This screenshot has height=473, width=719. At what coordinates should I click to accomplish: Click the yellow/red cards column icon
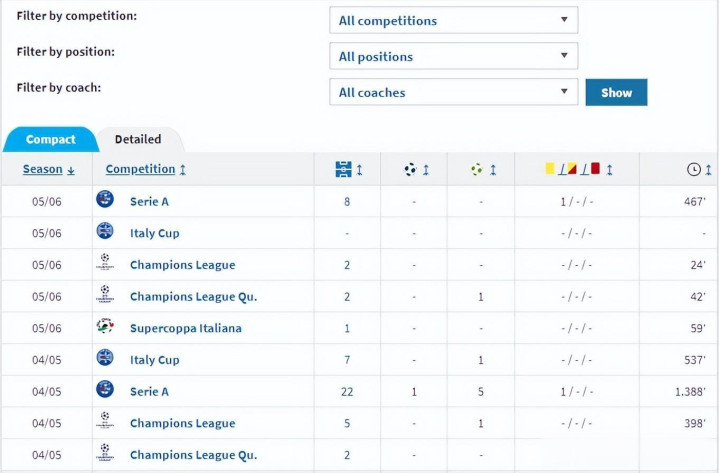(572, 170)
